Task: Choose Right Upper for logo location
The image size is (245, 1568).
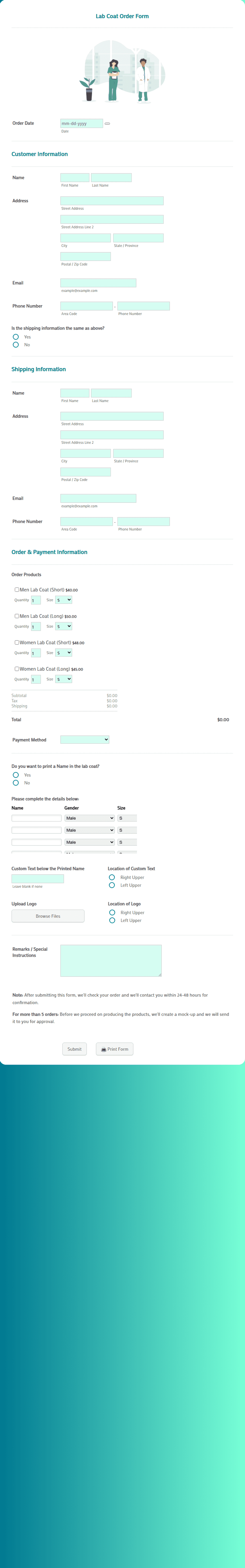Action: point(112,912)
